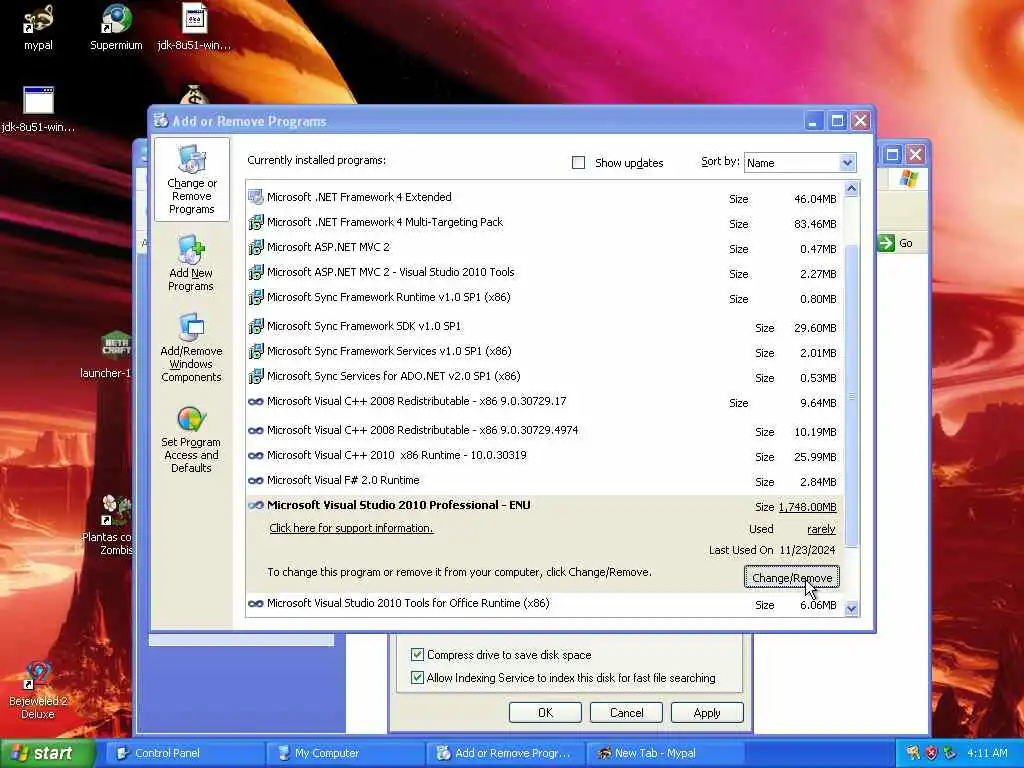Click the red shield security tray icon

931,753
